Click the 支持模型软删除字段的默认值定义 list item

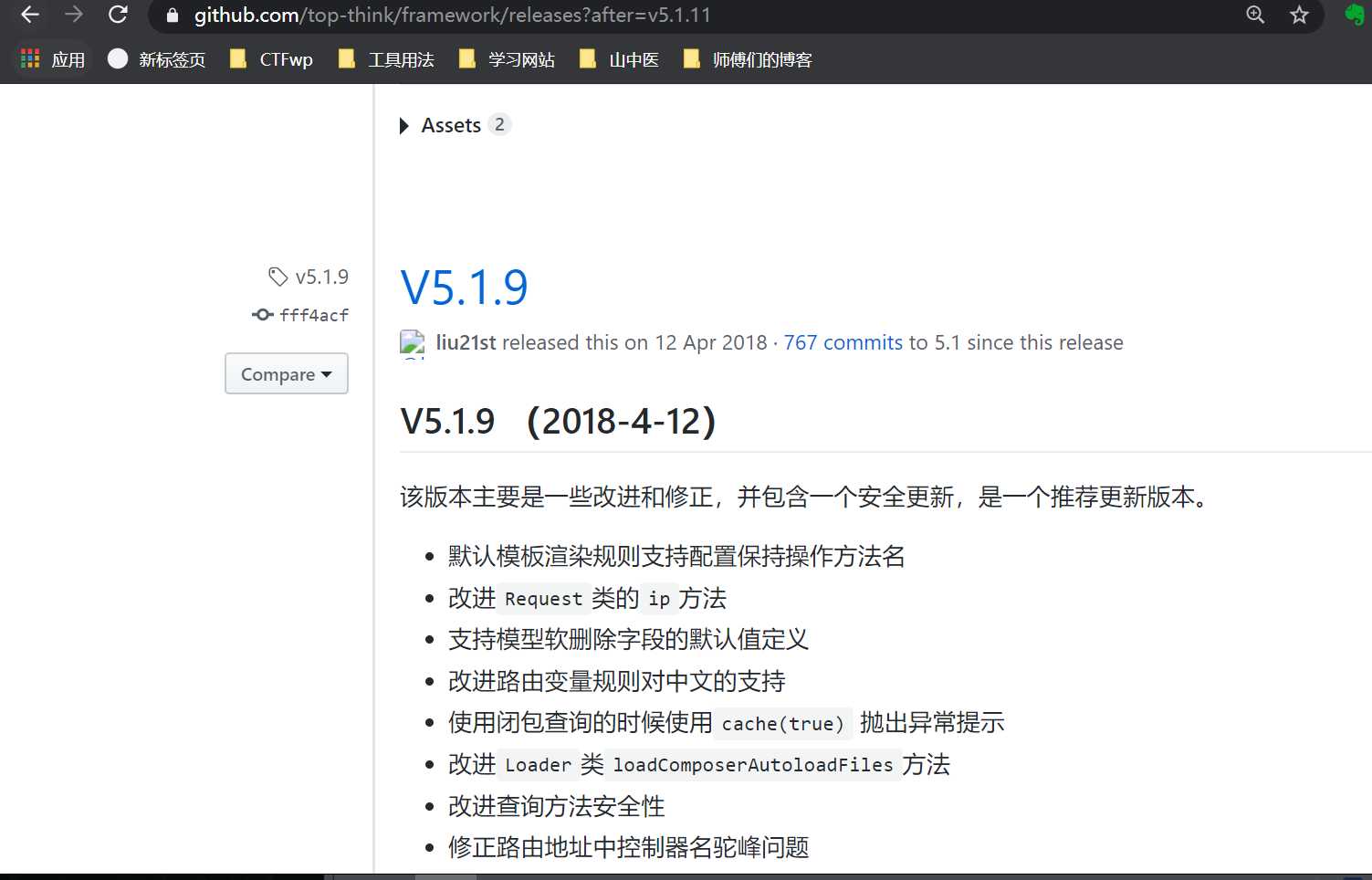click(x=628, y=639)
